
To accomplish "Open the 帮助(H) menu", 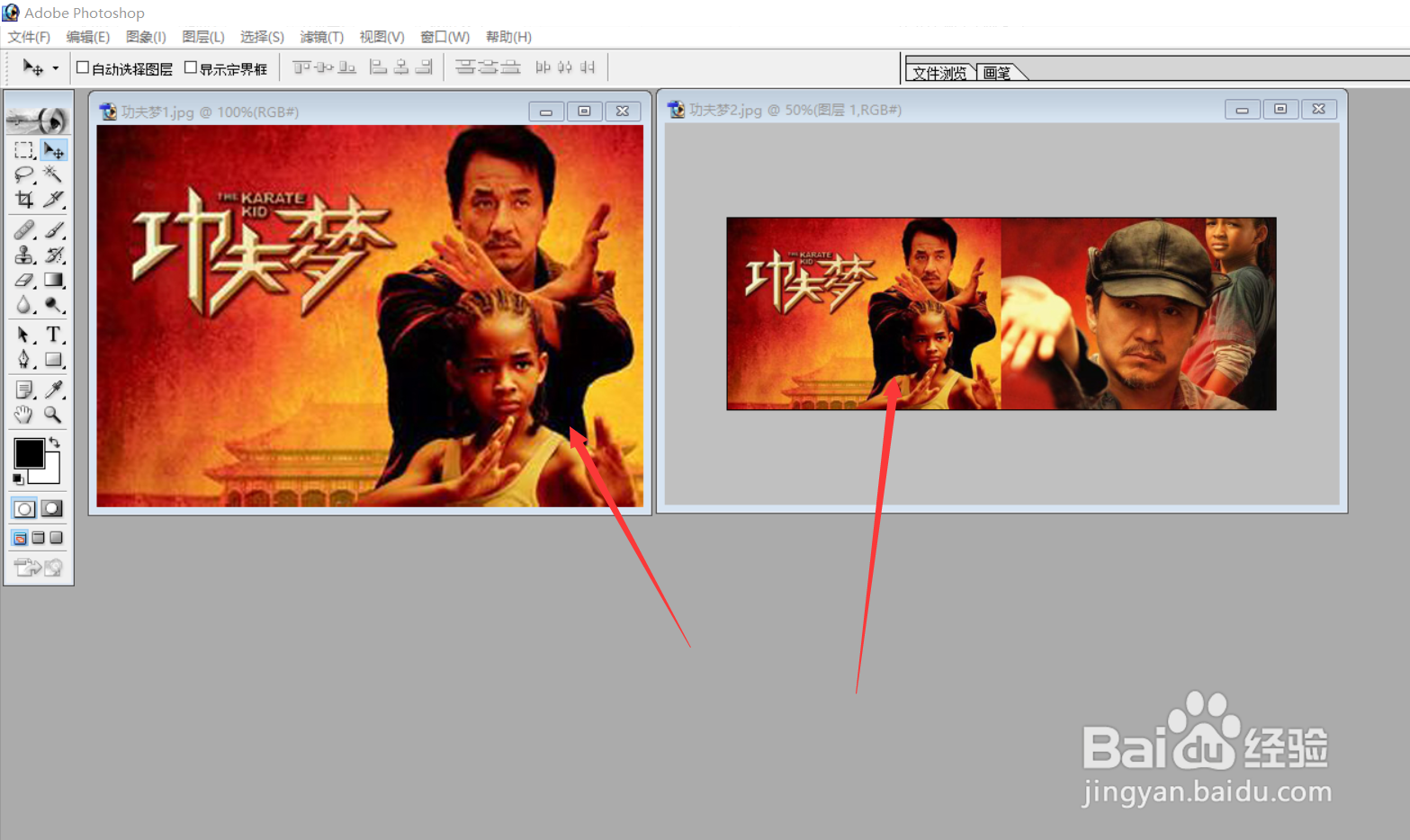I will [508, 37].
